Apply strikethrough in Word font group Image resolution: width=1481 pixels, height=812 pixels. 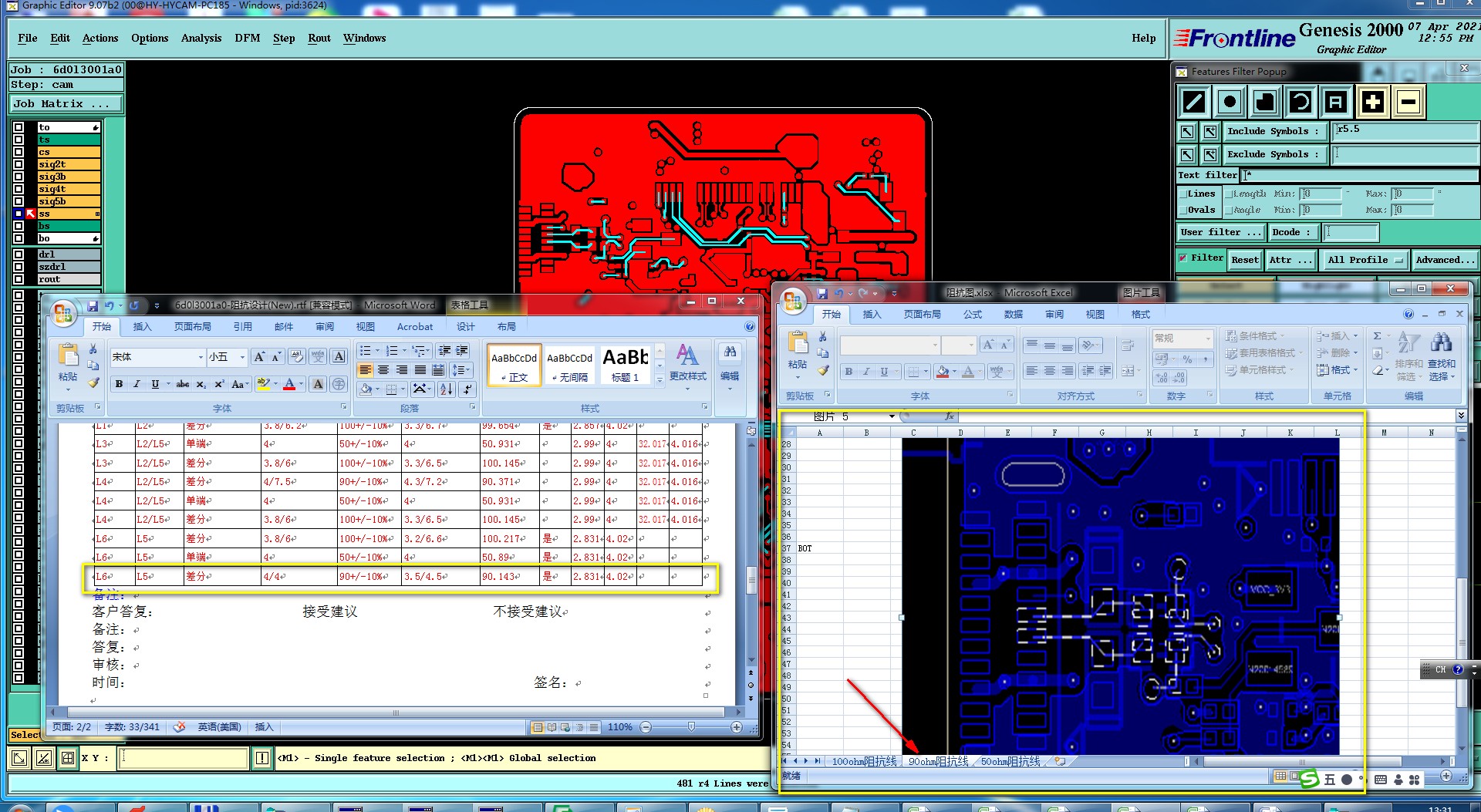click(183, 384)
